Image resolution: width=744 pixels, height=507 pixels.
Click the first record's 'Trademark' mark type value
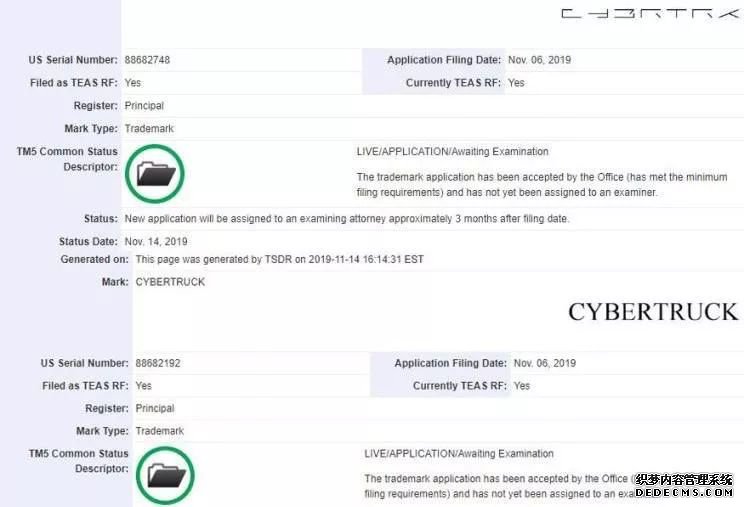pyautogui.click(x=149, y=129)
